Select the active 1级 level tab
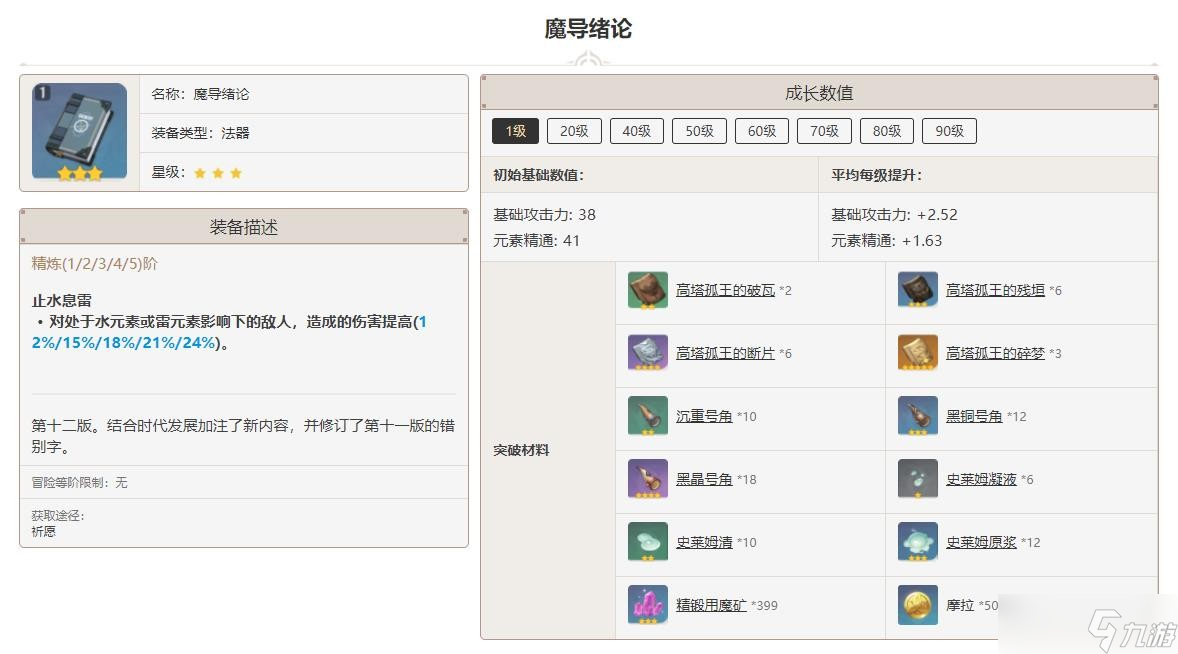 [515, 131]
